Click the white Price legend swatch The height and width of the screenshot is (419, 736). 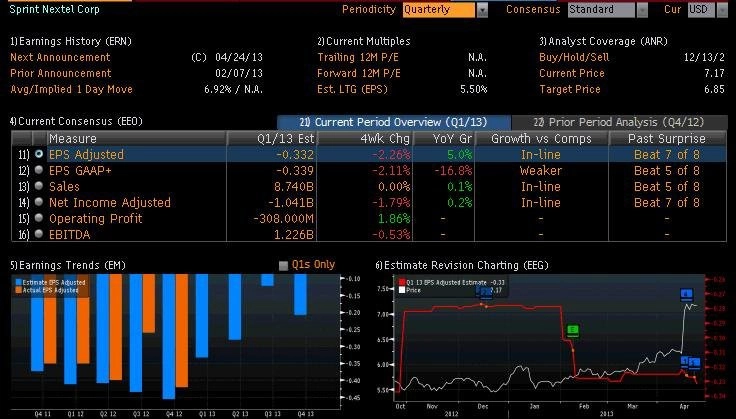point(402,290)
